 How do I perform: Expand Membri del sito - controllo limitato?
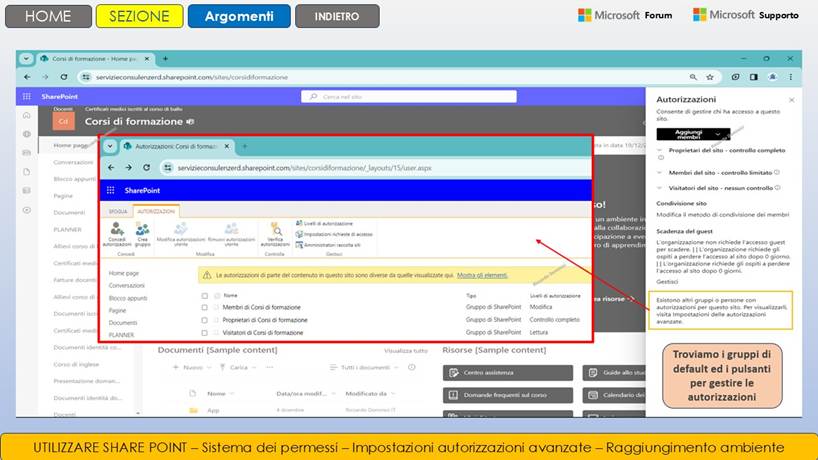point(660,173)
